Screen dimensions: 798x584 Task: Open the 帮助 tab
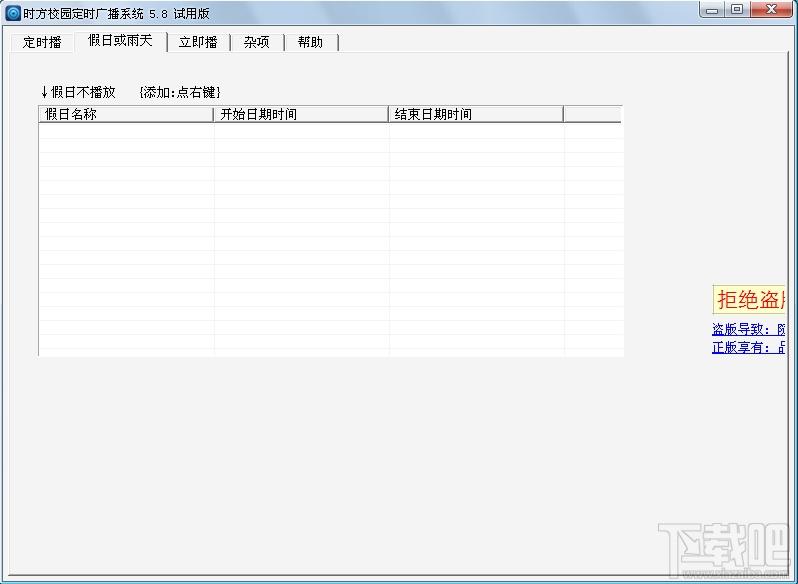click(310, 42)
